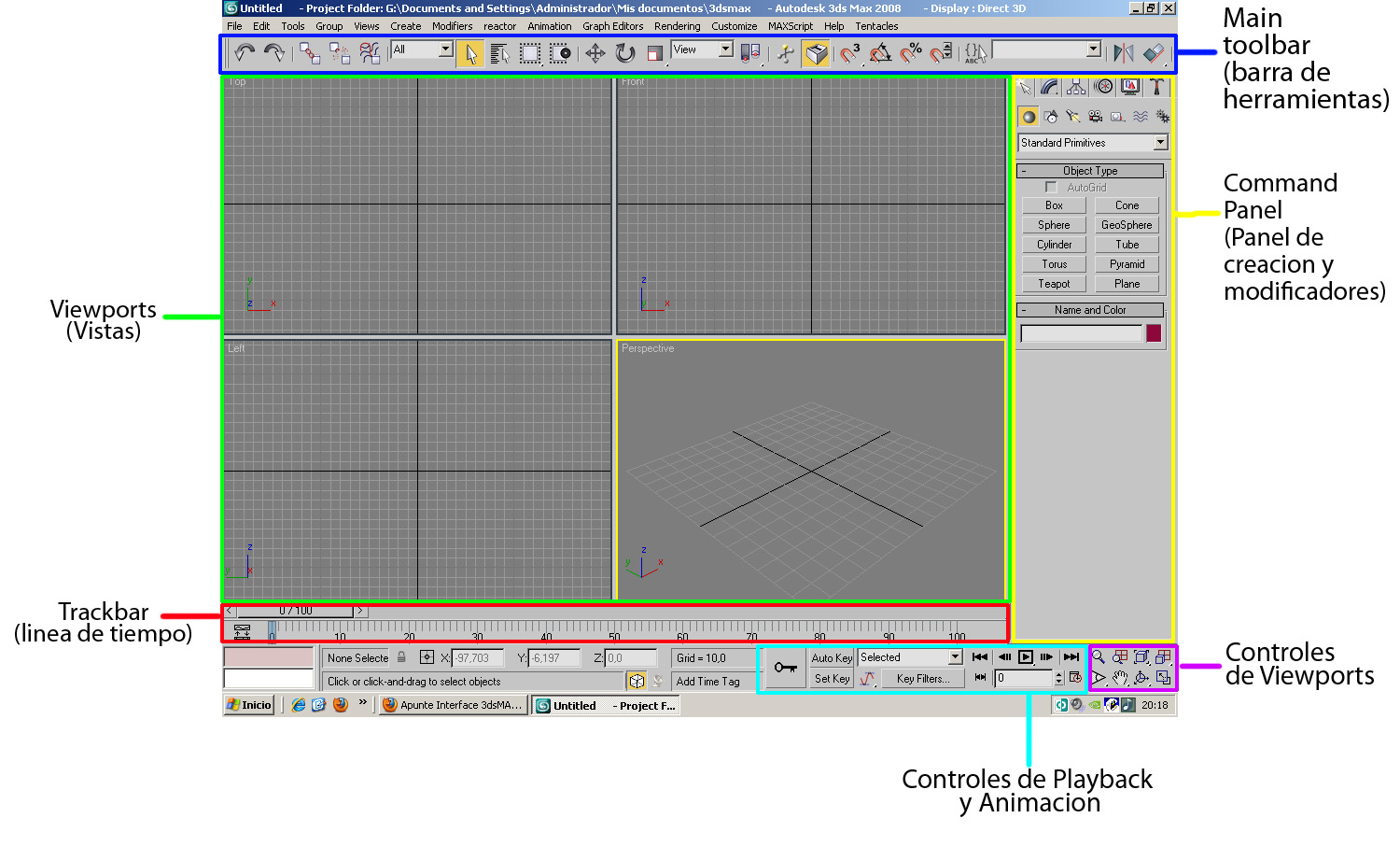Open the reference coordinate 'View' dropdown
The image size is (1400, 846).
pyautogui.click(x=703, y=49)
